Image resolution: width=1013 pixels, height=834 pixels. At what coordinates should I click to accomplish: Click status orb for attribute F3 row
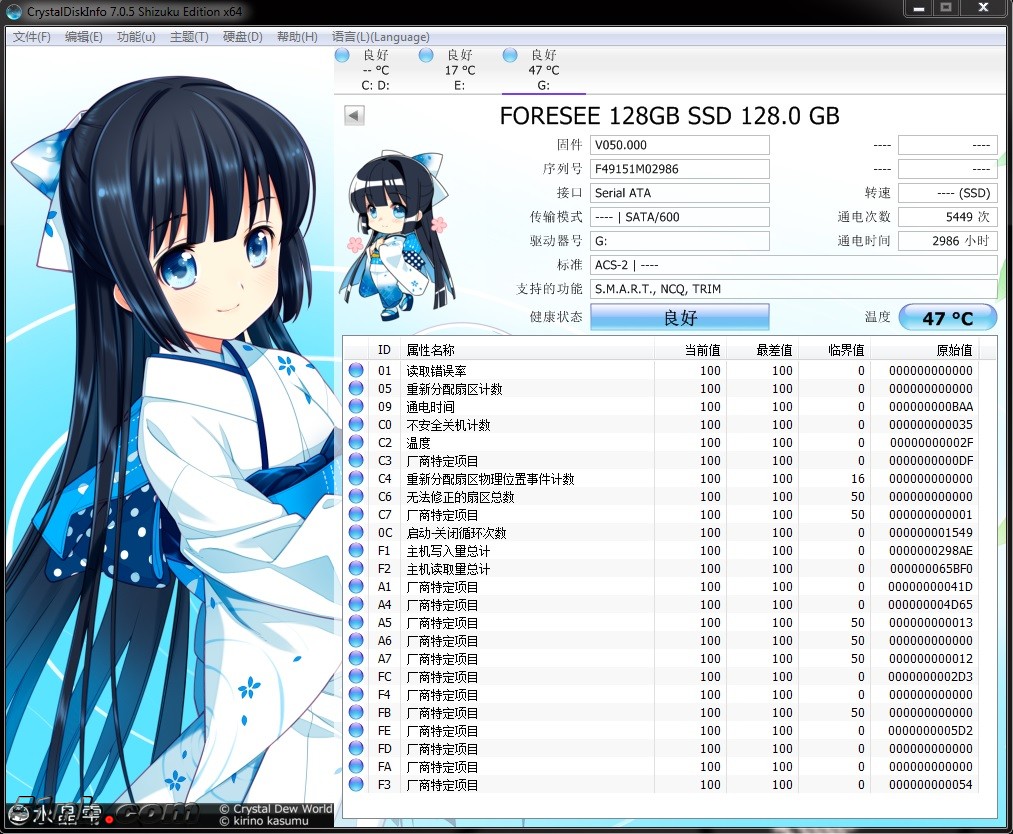coord(356,784)
